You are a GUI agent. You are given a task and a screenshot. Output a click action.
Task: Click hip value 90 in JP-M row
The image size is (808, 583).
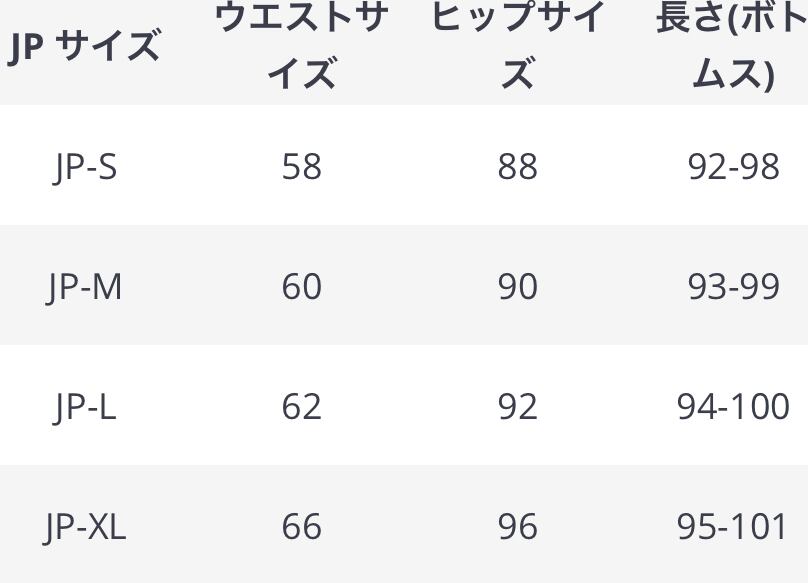(518, 287)
